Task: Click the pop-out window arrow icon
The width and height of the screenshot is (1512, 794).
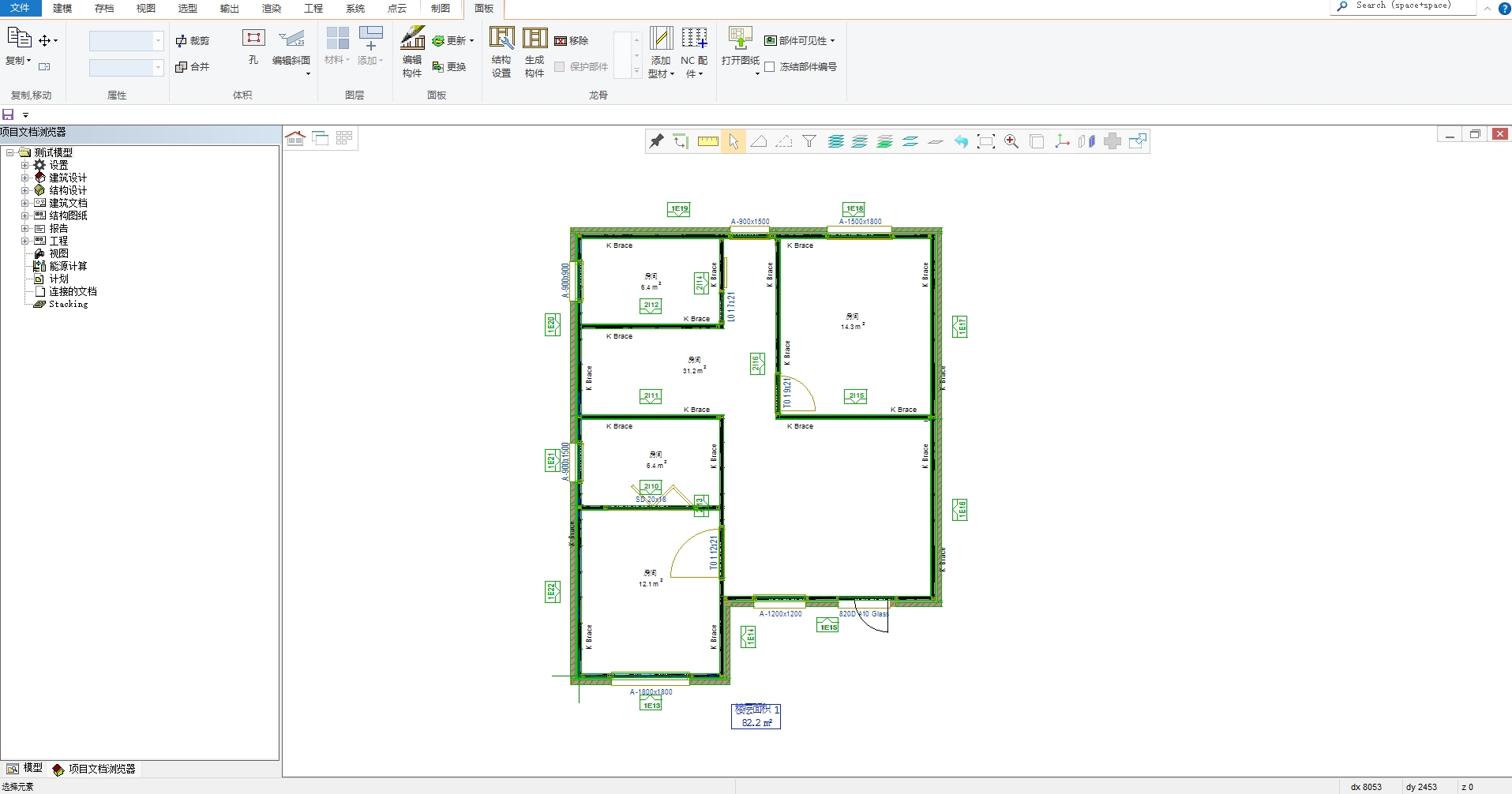Action: [x=1138, y=141]
